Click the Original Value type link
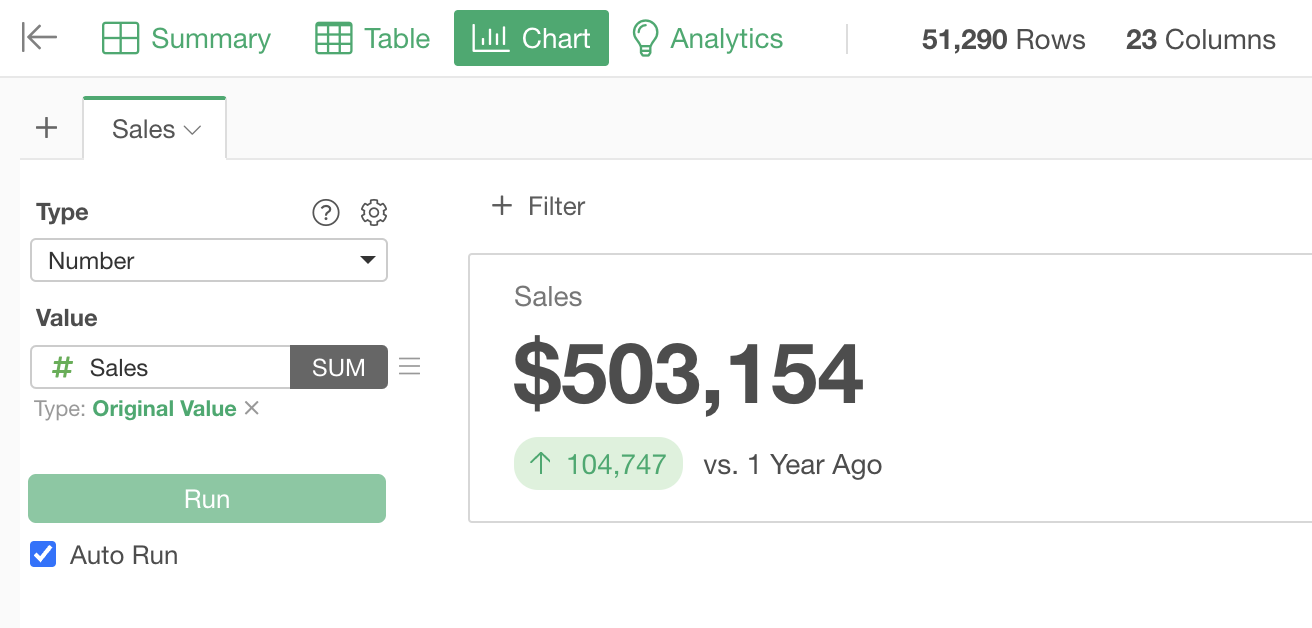Screen dimensions: 1312x628 pos(164,408)
